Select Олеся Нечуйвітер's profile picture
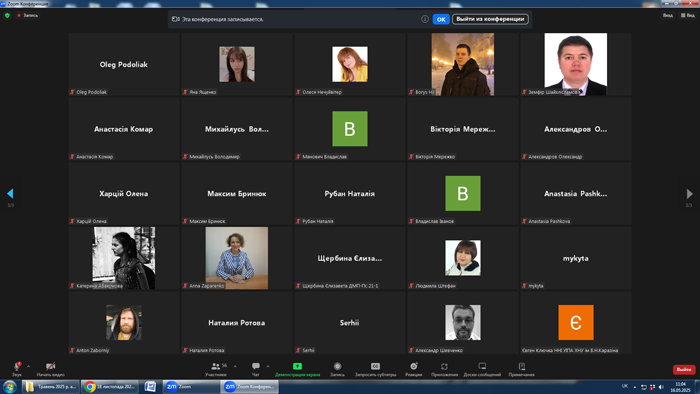700x394 pixels. point(350,64)
